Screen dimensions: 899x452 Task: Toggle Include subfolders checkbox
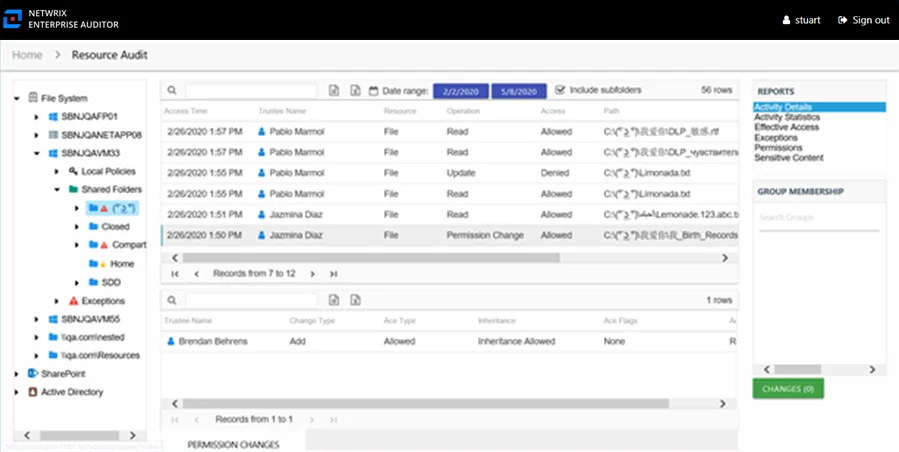point(560,90)
